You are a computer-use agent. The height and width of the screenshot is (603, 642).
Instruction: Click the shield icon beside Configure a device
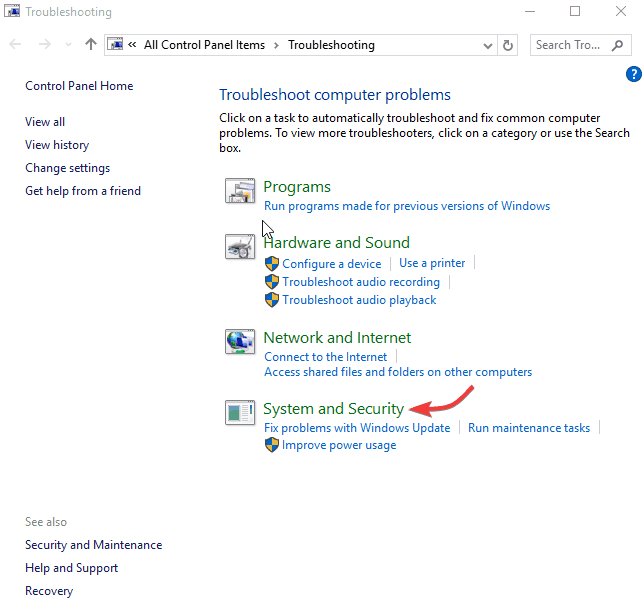[x=272, y=264]
